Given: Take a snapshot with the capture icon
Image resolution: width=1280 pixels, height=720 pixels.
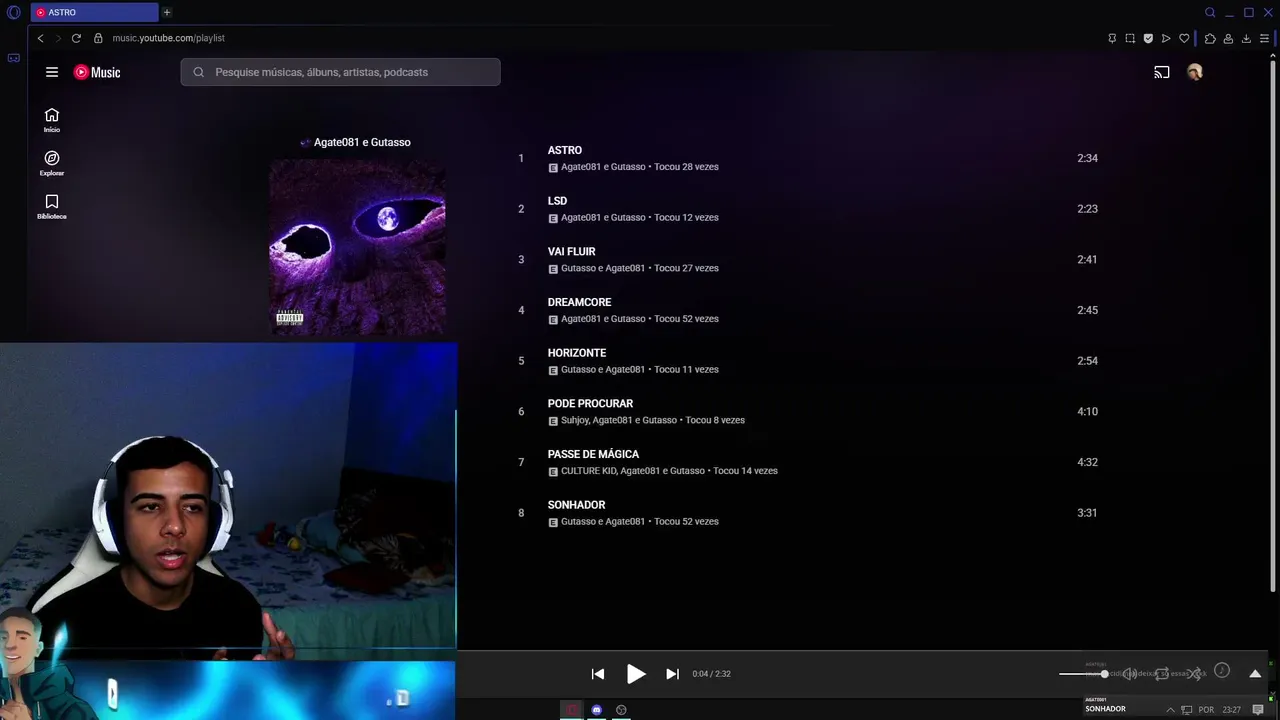Looking at the screenshot, I should (1130, 38).
